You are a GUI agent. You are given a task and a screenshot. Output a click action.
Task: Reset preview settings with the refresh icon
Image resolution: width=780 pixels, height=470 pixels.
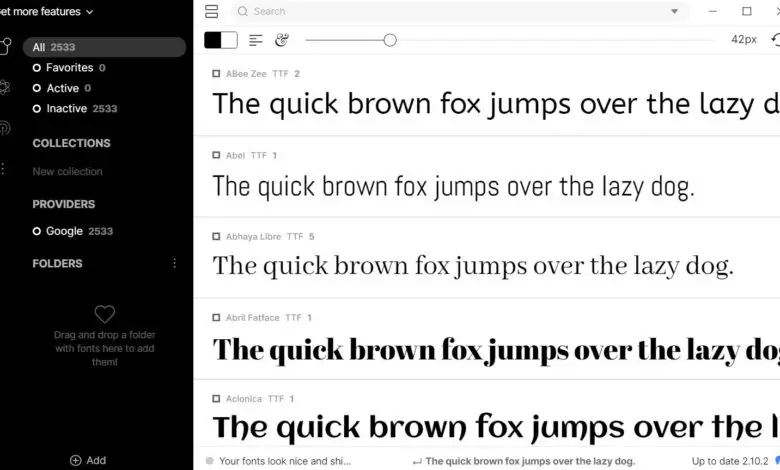(x=776, y=39)
